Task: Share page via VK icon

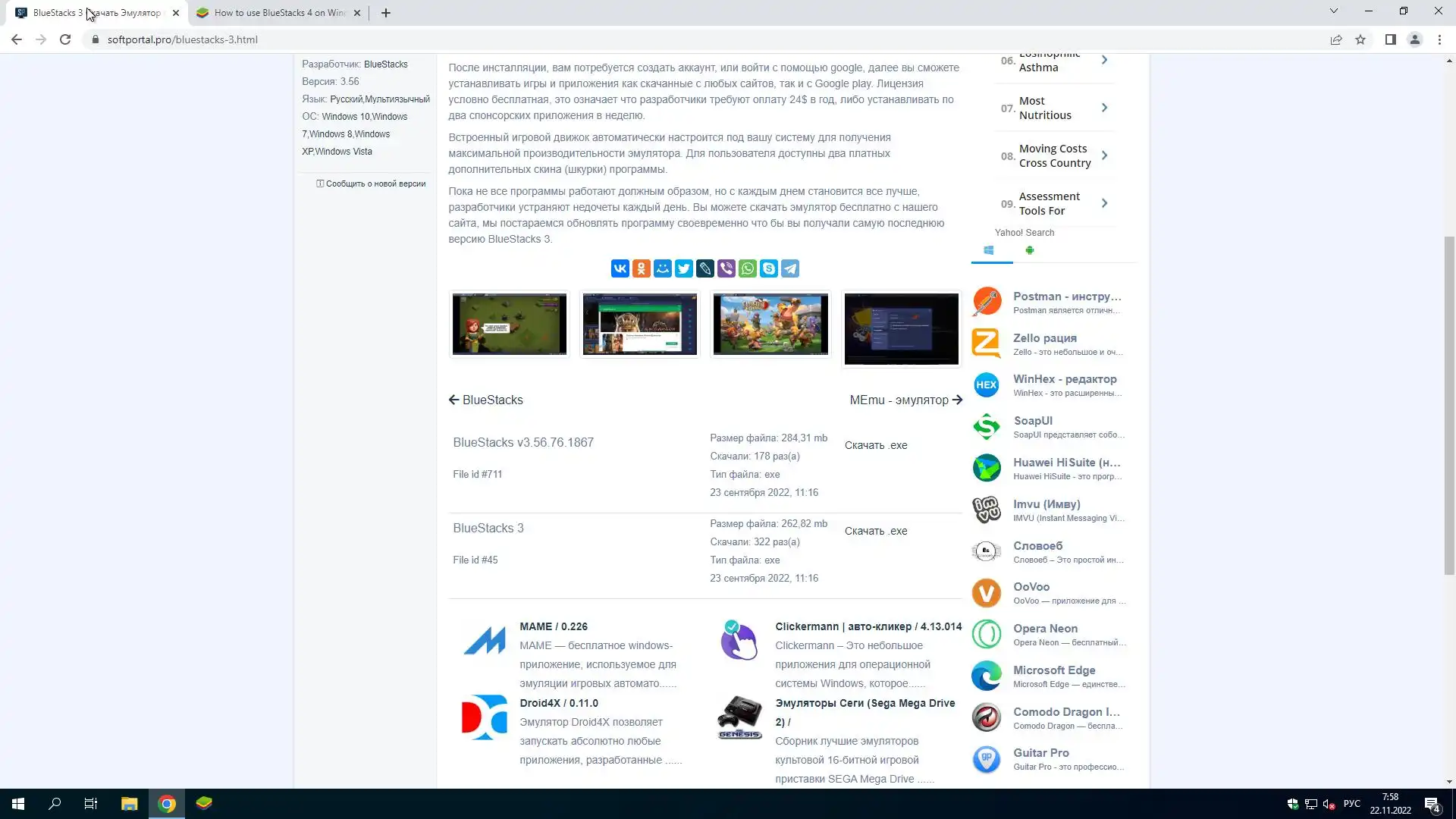Action: point(620,268)
